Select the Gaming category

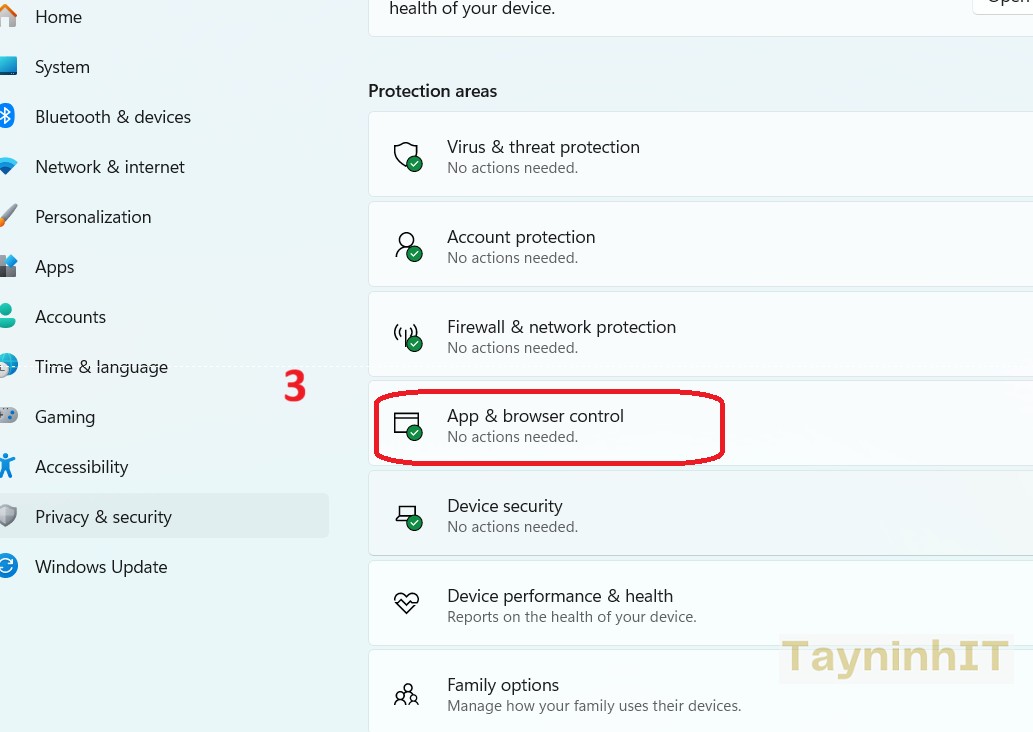65,417
